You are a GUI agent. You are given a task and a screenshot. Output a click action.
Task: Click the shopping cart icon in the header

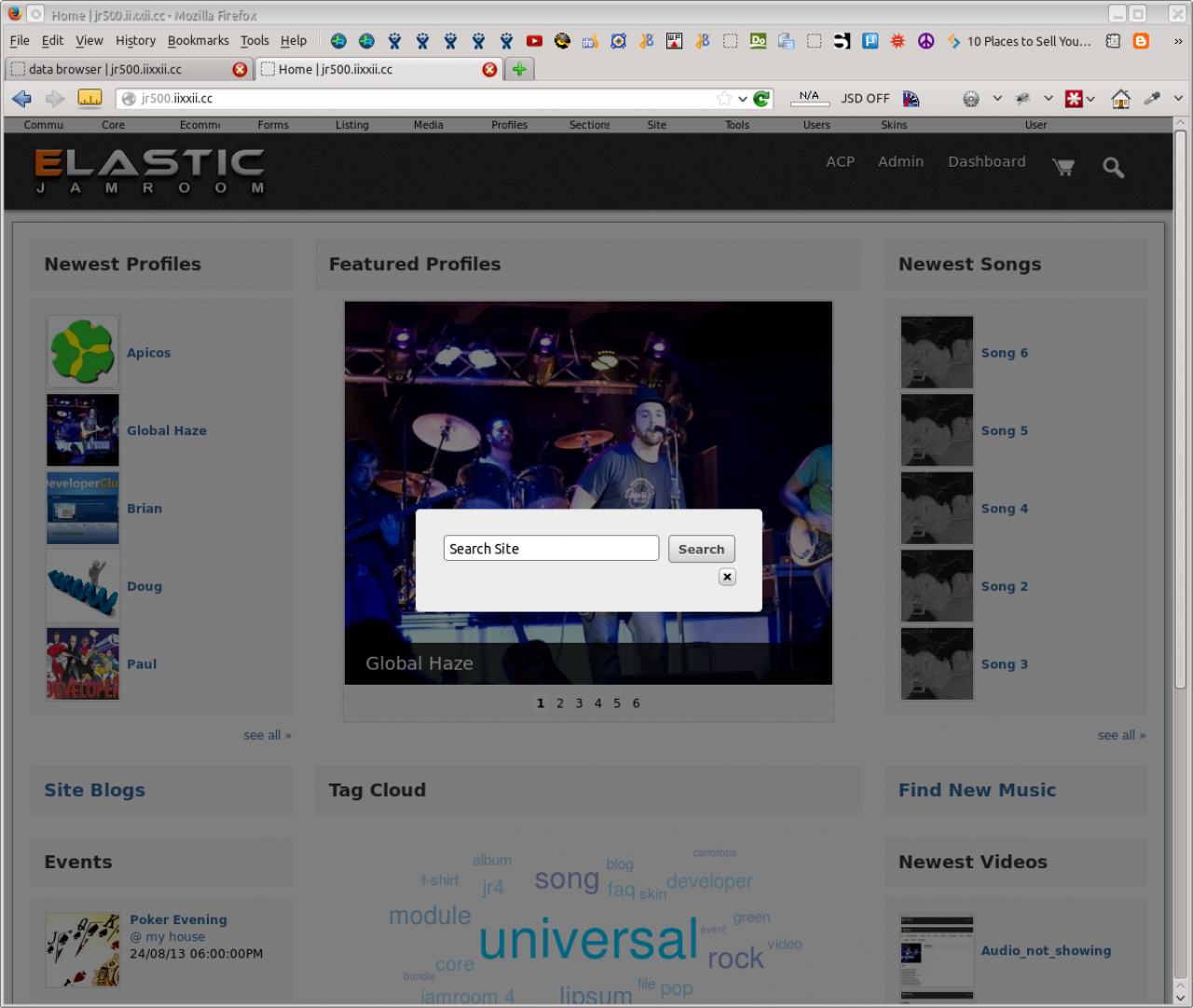click(x=1063, y=167)
